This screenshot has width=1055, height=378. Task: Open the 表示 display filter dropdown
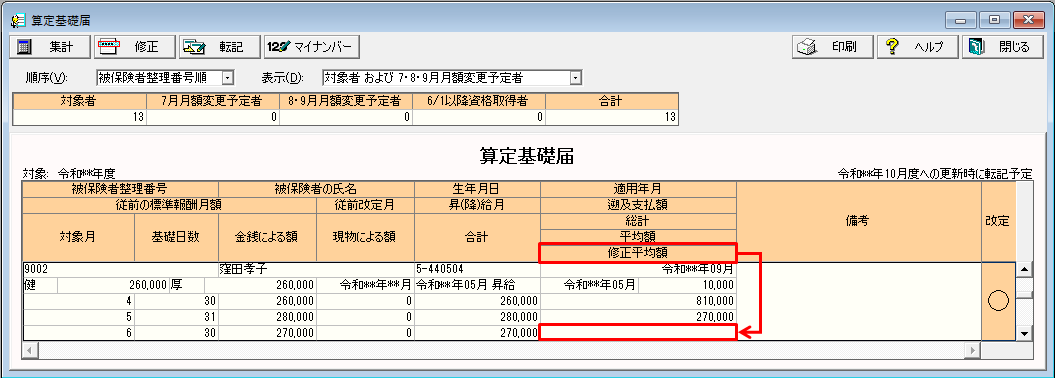click(575, 78)
